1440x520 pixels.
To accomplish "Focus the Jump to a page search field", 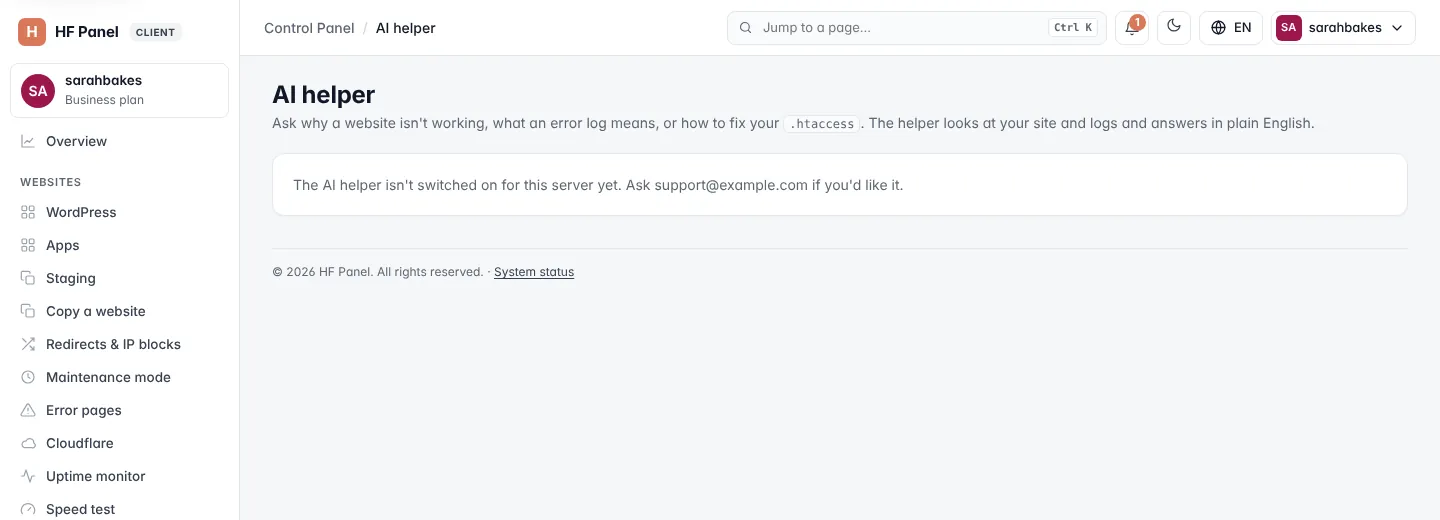I will pyautogui.click(x=917, y=28).
